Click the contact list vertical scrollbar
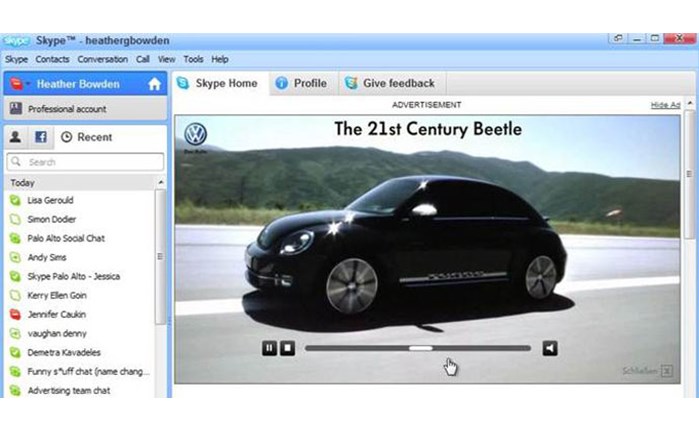Viewport: 699px width, 430px height. (160, 257)
